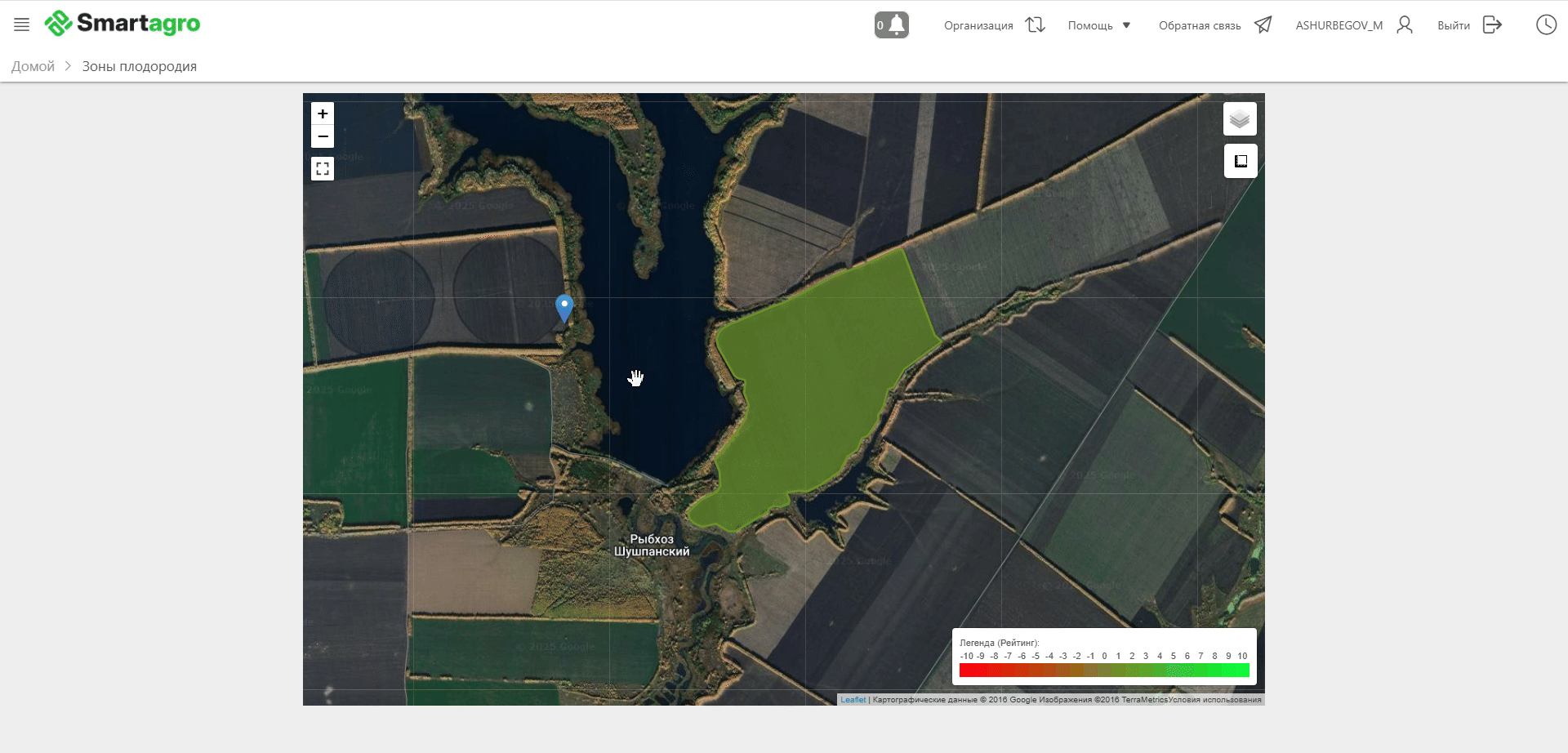Click the rating legend color gradient bar
The height and width of the screenshot is (753, 1568).
[1104, 671]
